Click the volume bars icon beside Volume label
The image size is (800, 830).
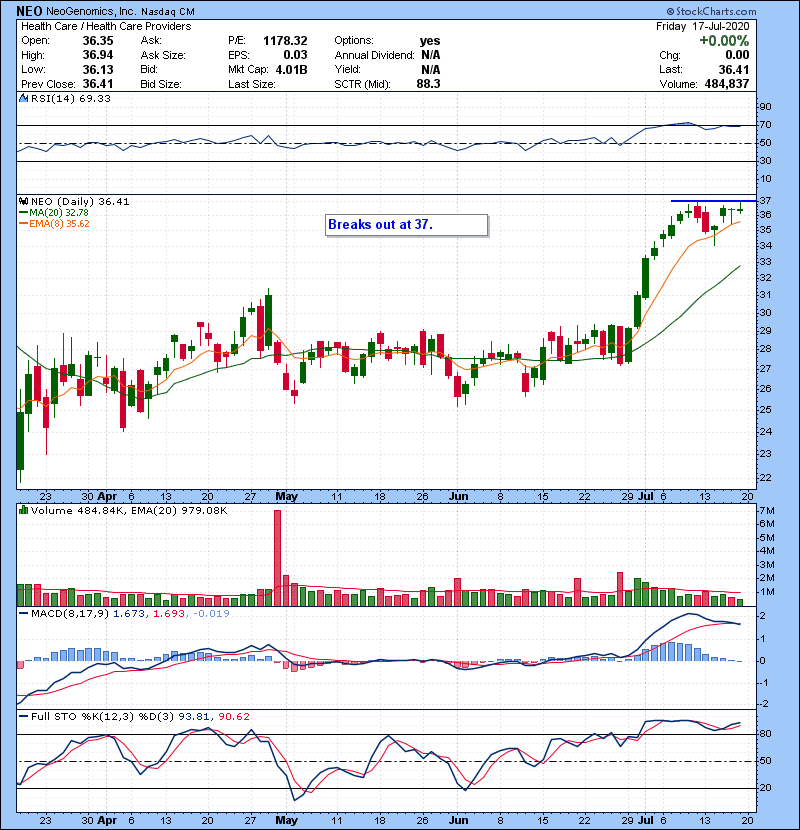23,511
